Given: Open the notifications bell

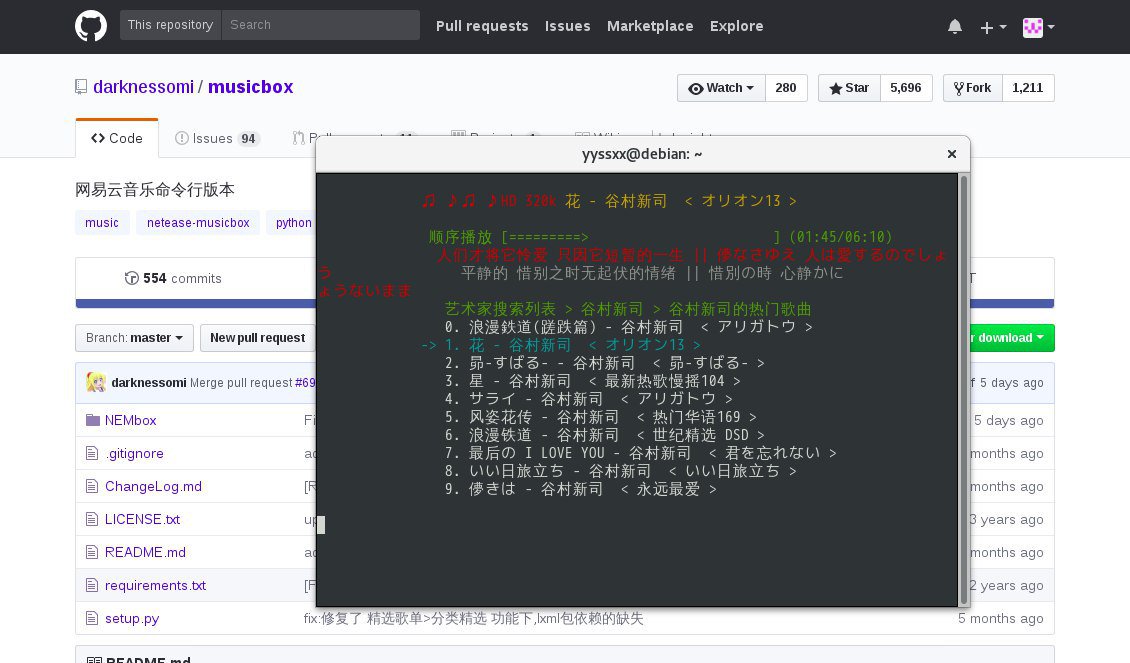Looking at the screenshot, I should (955, 27).
